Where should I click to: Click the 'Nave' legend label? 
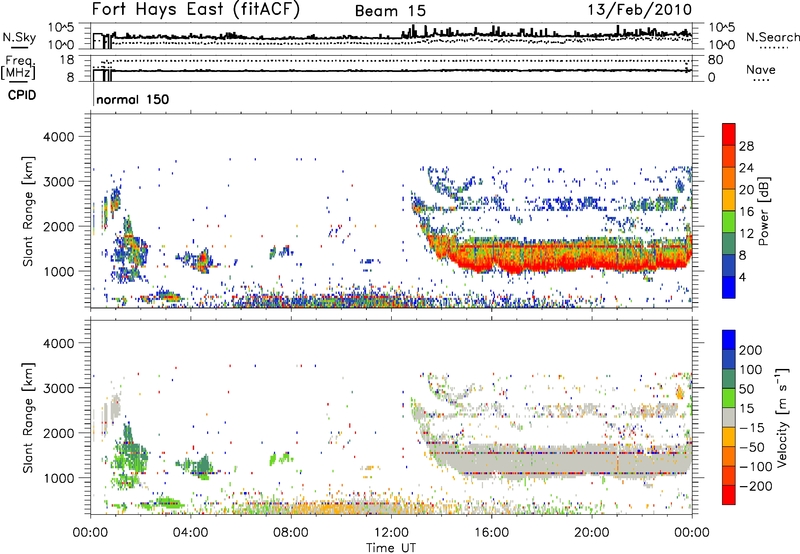pyautogui.click(x=761, y=69)
